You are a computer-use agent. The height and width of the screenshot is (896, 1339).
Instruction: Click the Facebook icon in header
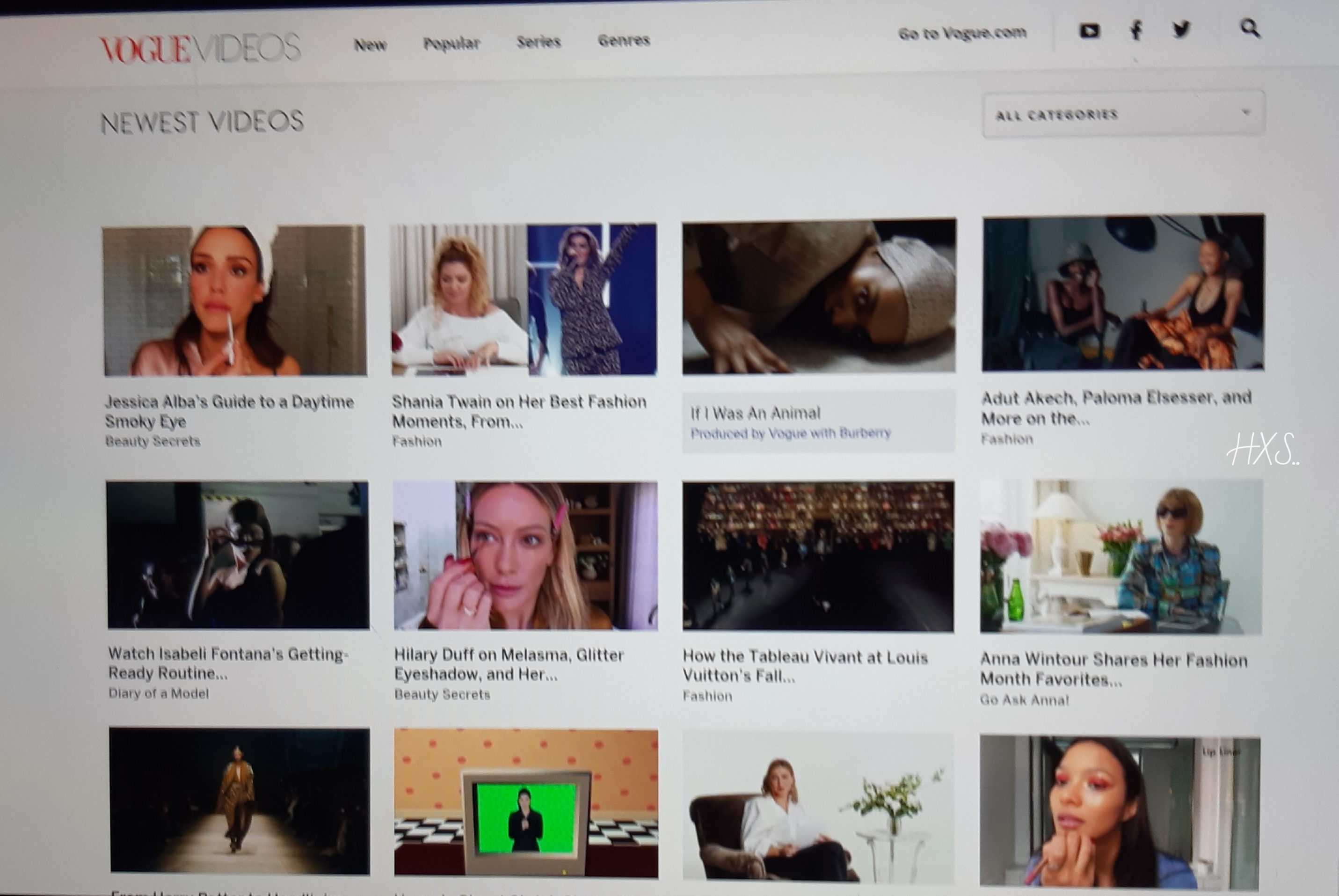tap(1136, 30)
